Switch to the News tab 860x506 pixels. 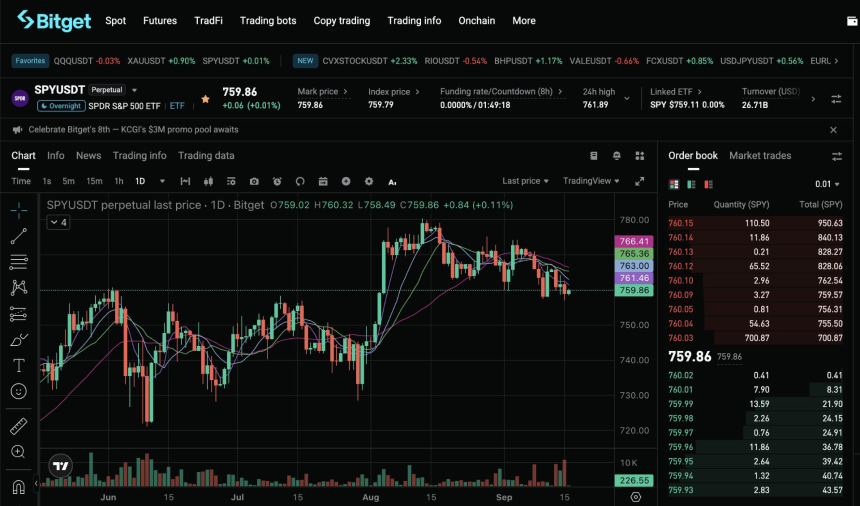[x=88, y=156]
